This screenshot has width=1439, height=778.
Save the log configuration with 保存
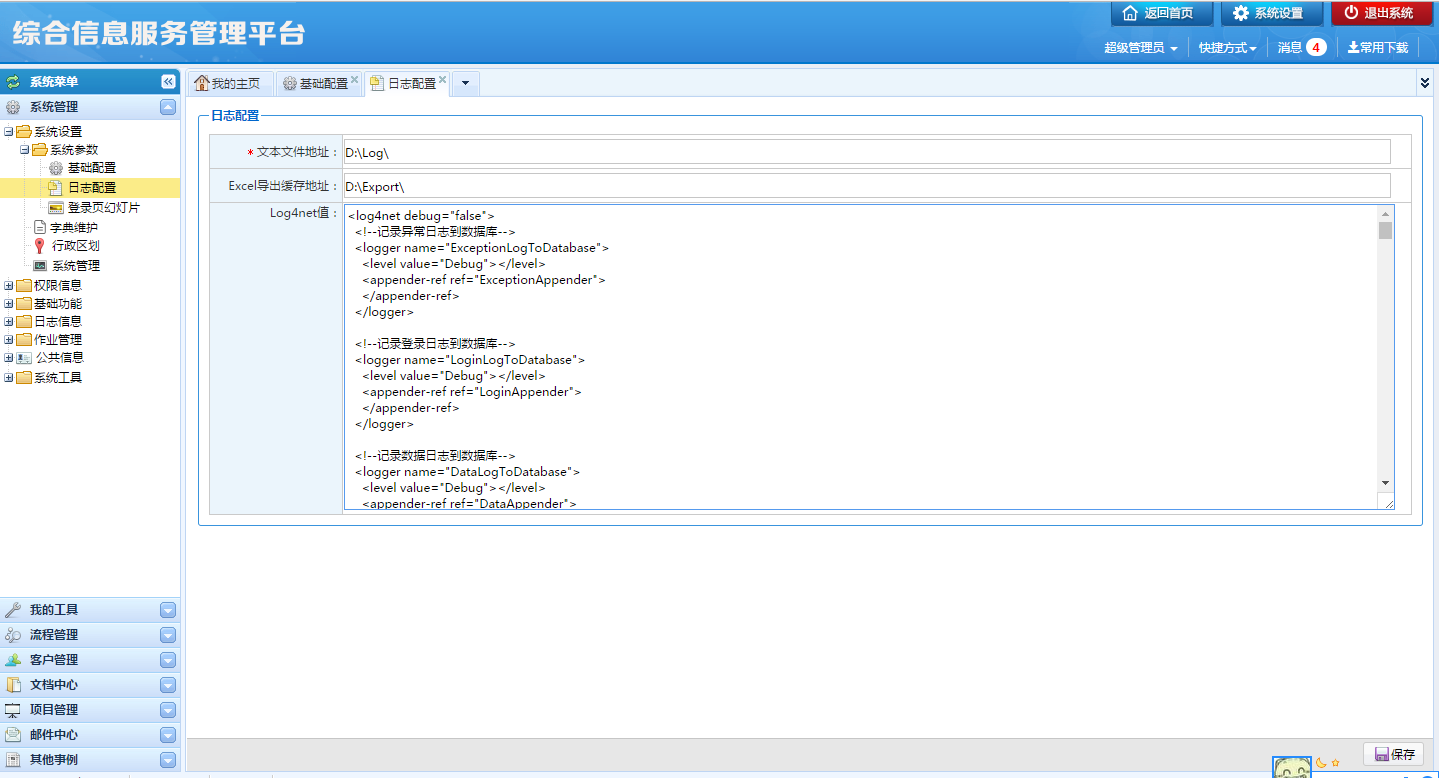[x=1394, y=754]
